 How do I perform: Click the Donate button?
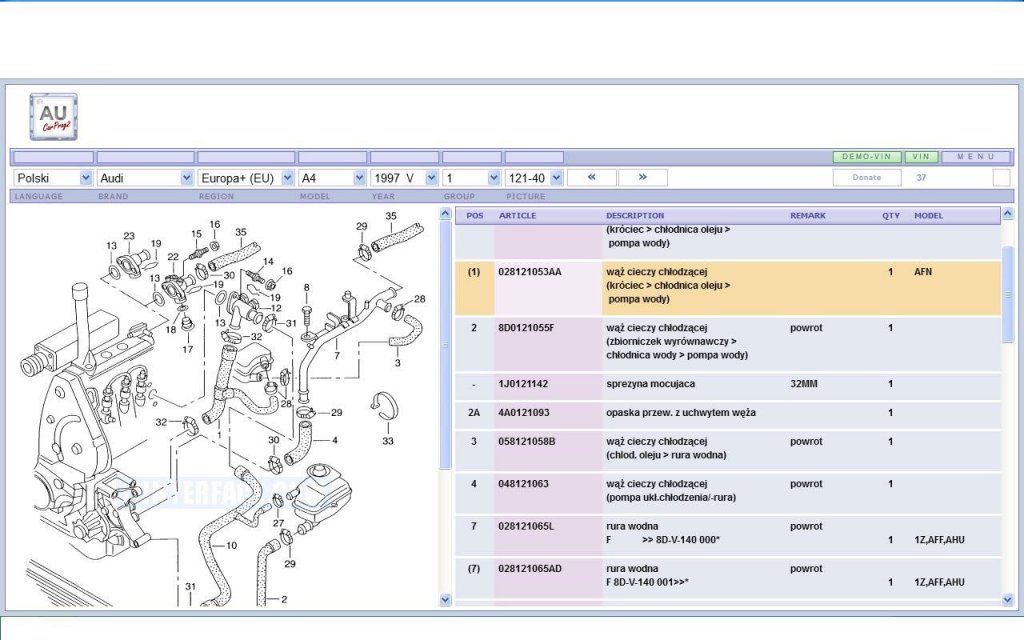click(x=867, y=178)
